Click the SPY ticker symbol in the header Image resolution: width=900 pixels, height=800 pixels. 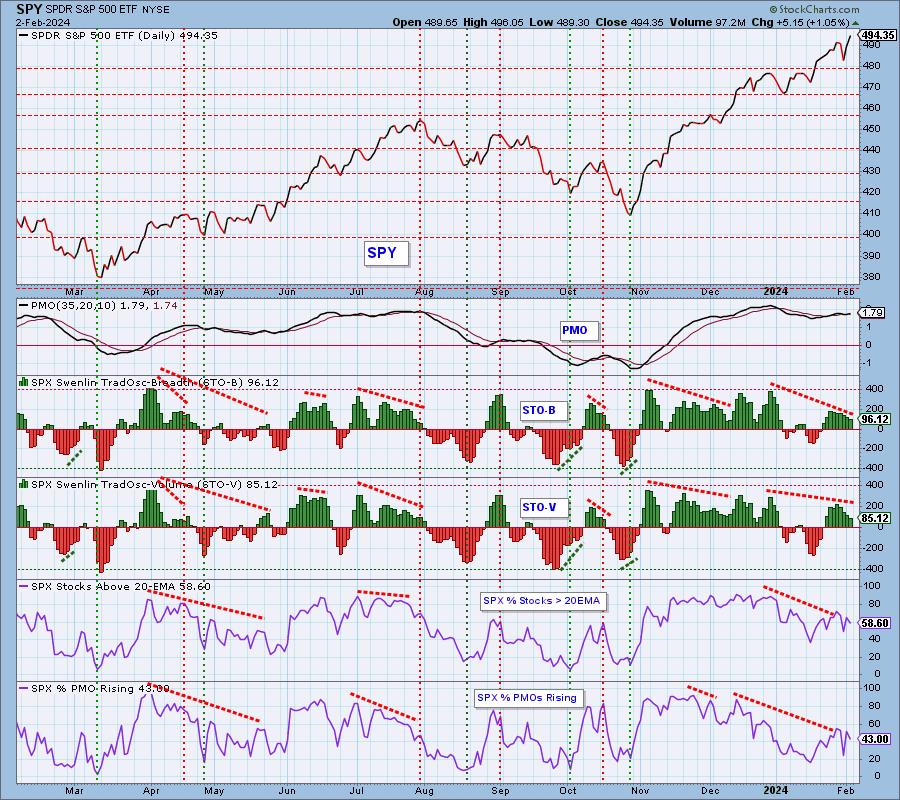[29, 10]
